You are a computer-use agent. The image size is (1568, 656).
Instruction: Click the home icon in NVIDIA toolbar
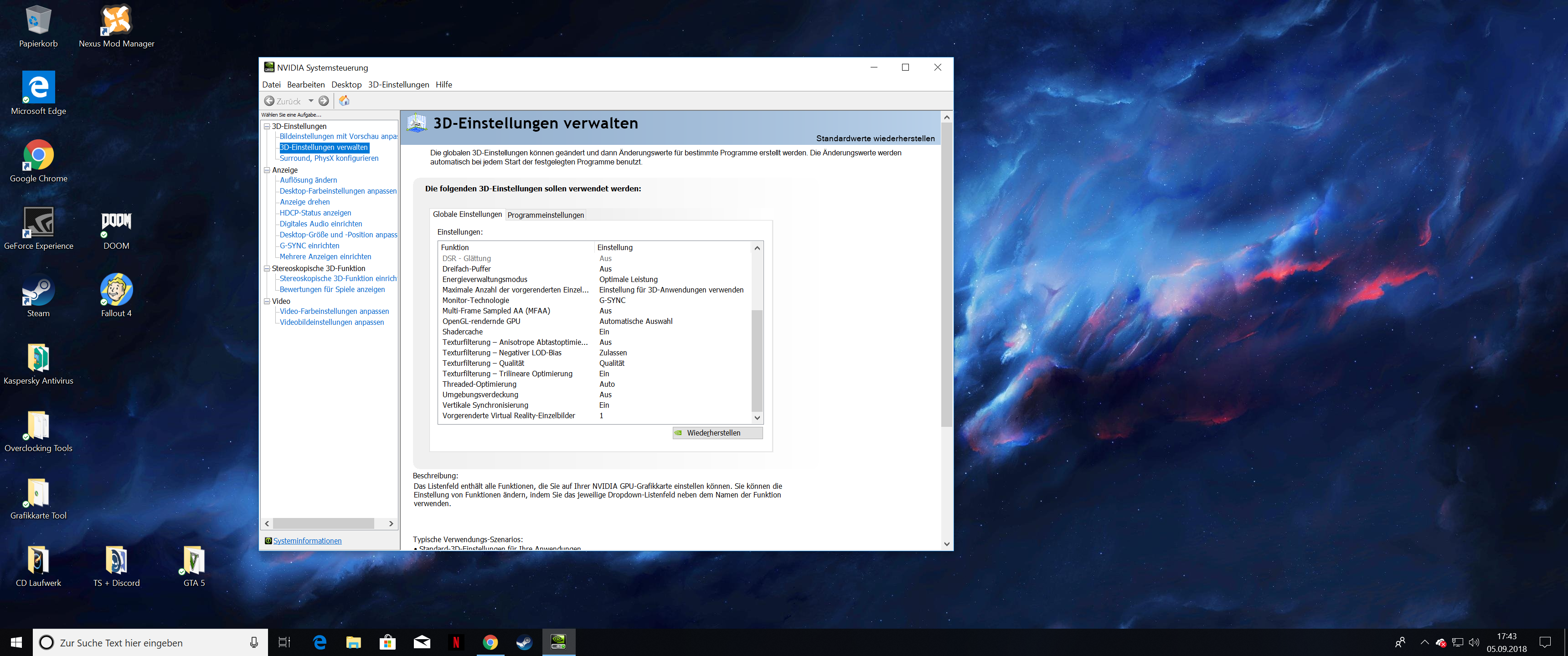(344, 101)
